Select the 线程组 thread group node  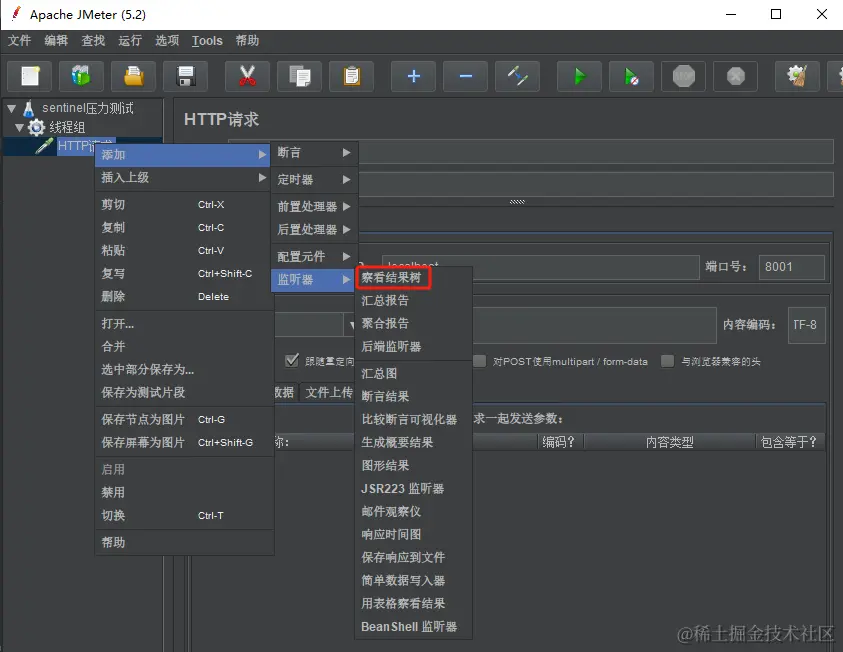tap(67, 127)
